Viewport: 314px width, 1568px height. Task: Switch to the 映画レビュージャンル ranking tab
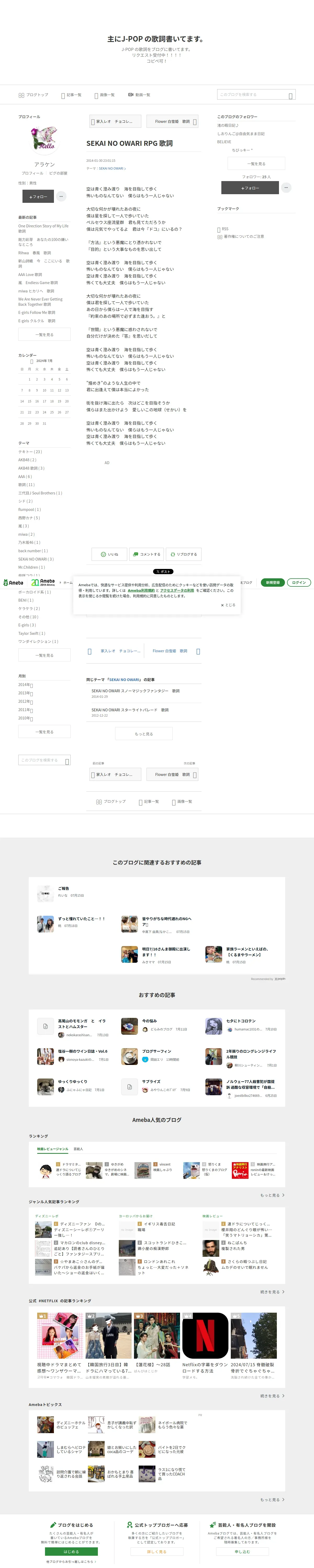[52, 1149]
